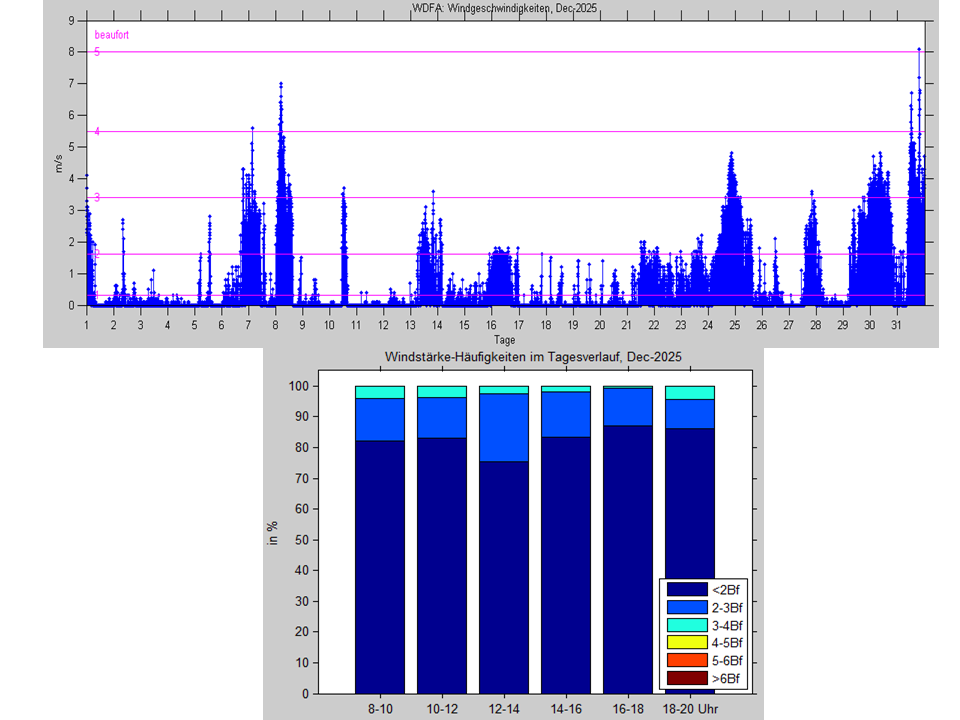Click the dark red >6Bf legend swatch

689,679
